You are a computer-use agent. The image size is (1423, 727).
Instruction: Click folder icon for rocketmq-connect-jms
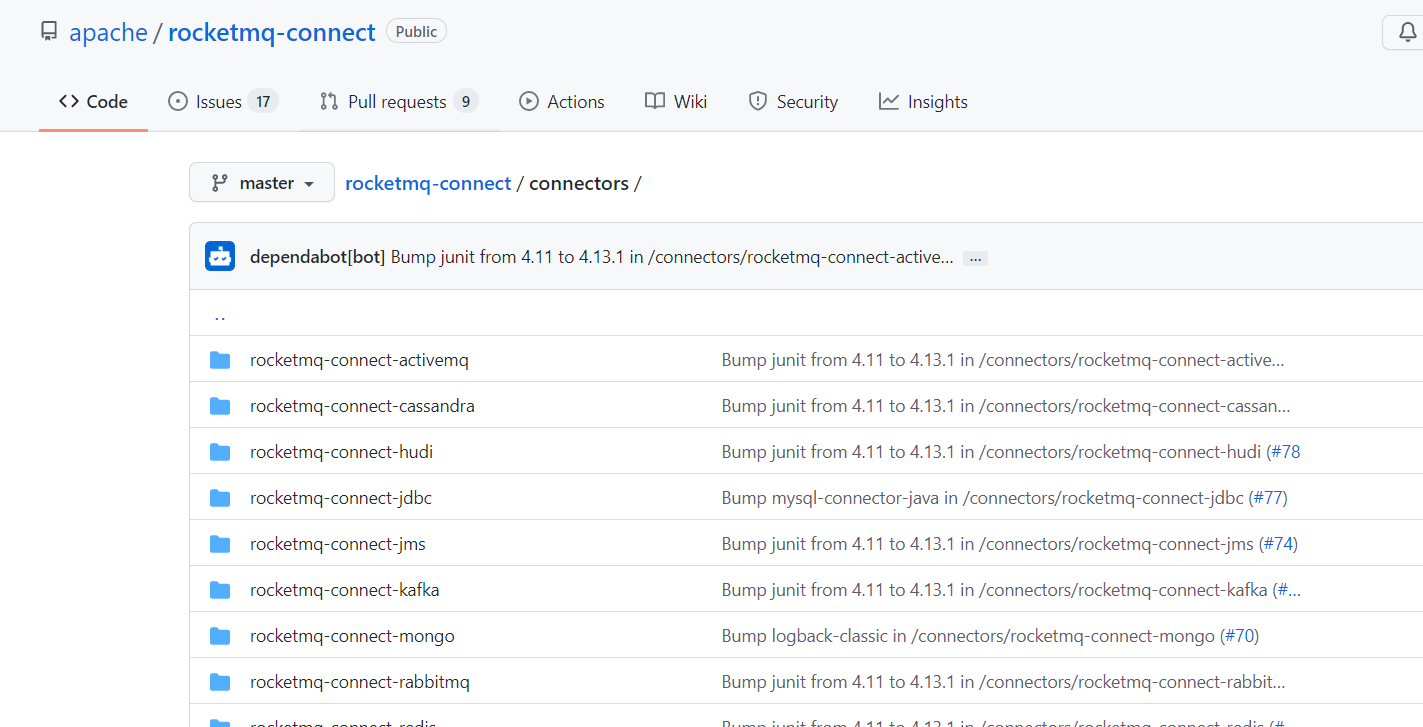[x=220, y=544]
